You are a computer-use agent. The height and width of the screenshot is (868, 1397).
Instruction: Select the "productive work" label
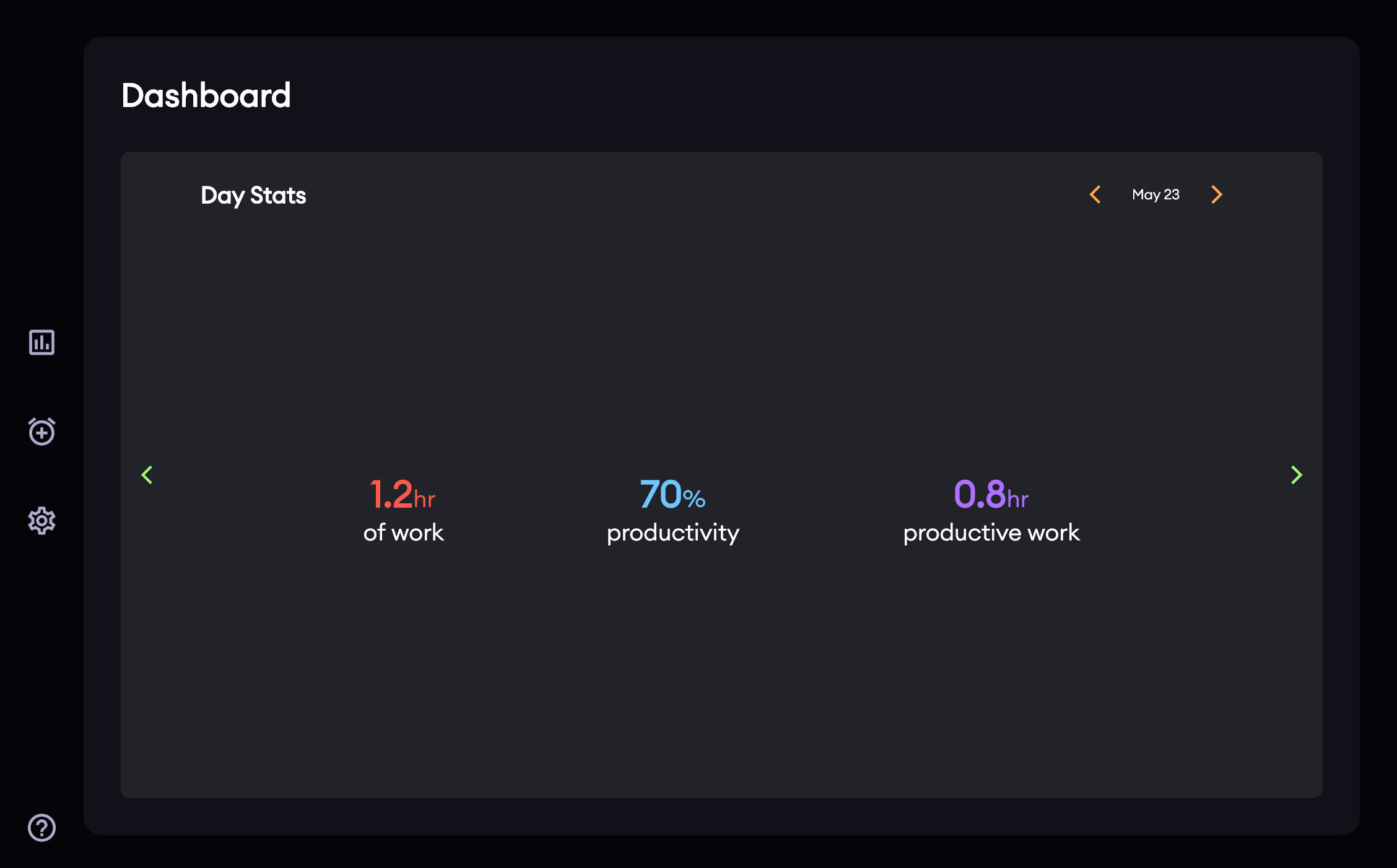[991, 532]
